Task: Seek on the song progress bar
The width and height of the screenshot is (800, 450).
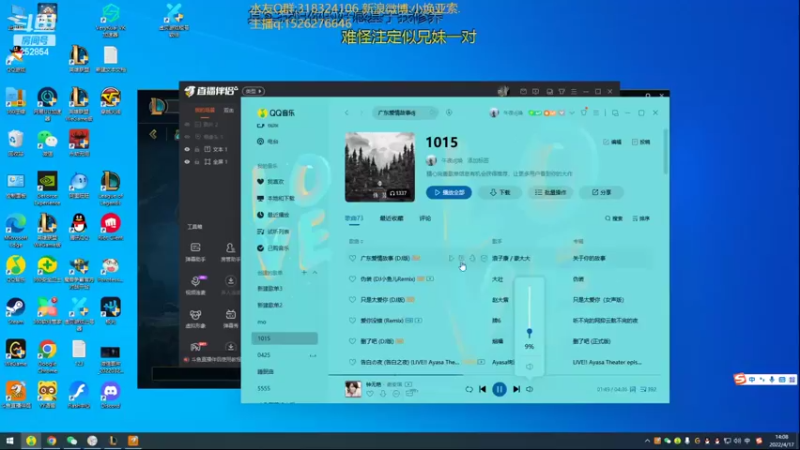Action: [494, 375]
